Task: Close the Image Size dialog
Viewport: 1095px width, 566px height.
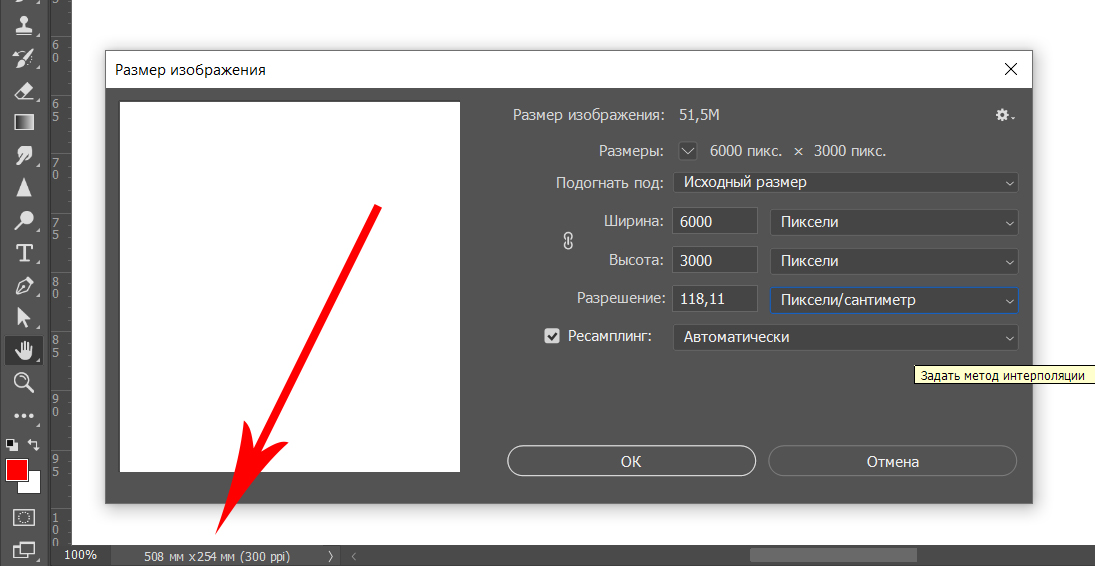Action: (x=1011, y=69)
